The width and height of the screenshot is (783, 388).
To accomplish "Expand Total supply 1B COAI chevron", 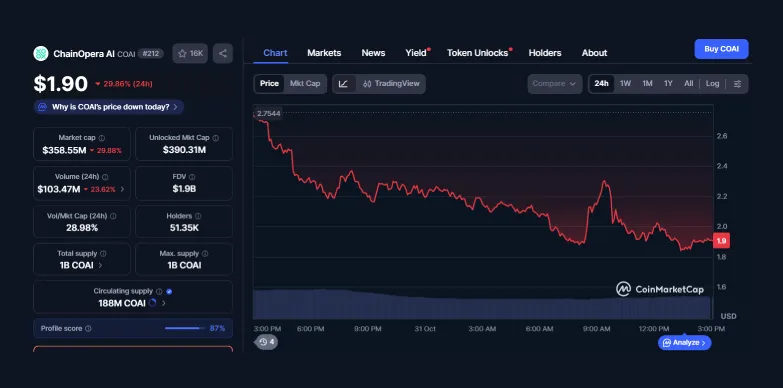I will [100, 265].
